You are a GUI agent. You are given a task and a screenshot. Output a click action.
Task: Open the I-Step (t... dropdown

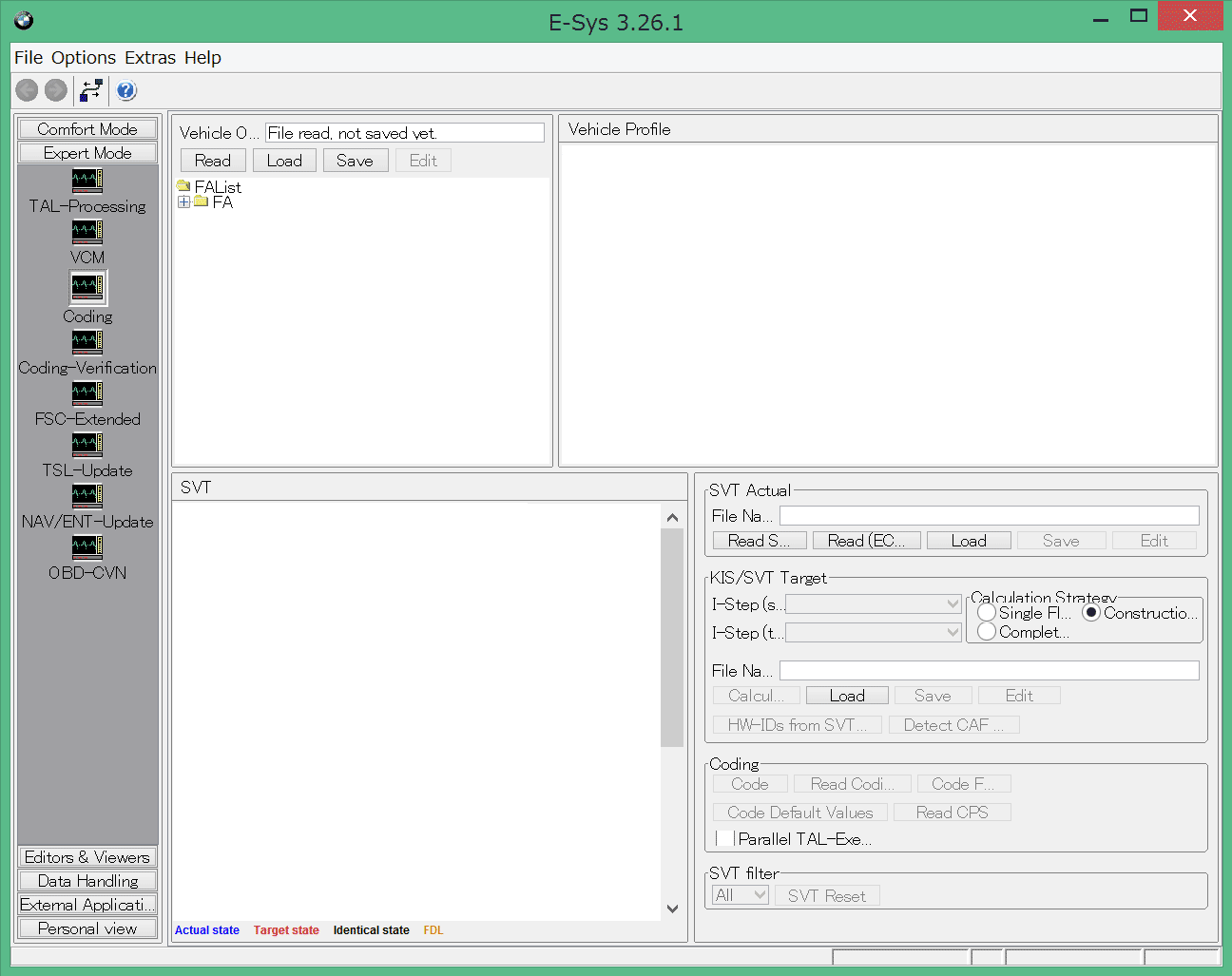[x=874, y=633]
